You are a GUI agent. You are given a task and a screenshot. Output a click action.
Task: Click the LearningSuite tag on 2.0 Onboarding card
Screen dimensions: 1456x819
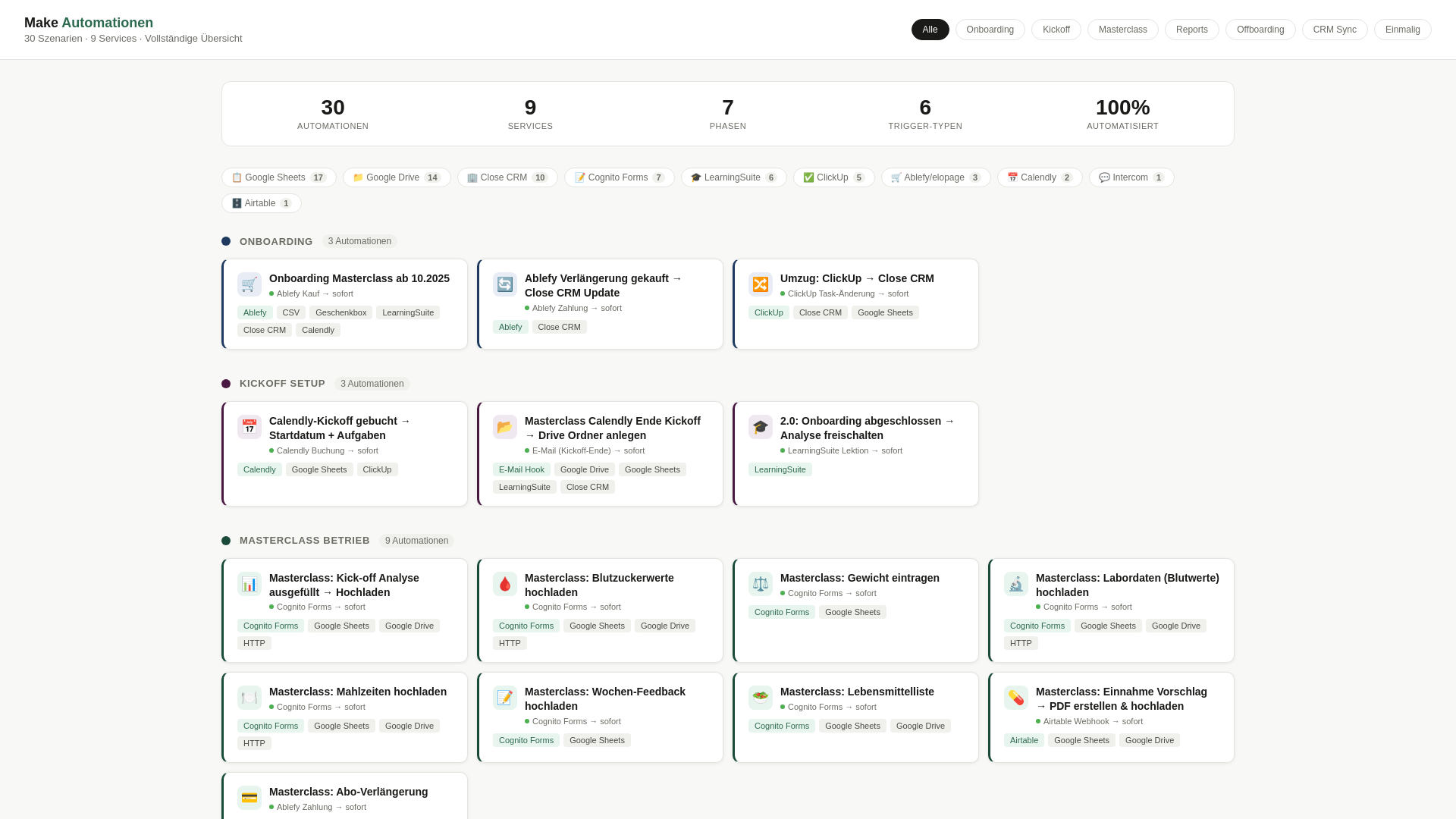(x=780, y=469)
